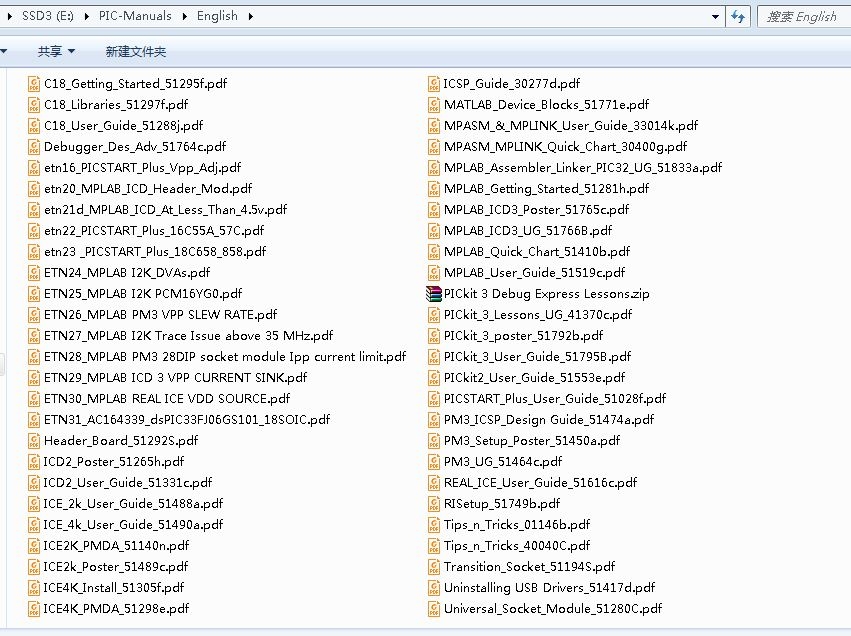Click the icon of ICE4K_PMDA_51298e.pdf
The image size is (851, 636).
pos(34,609)
